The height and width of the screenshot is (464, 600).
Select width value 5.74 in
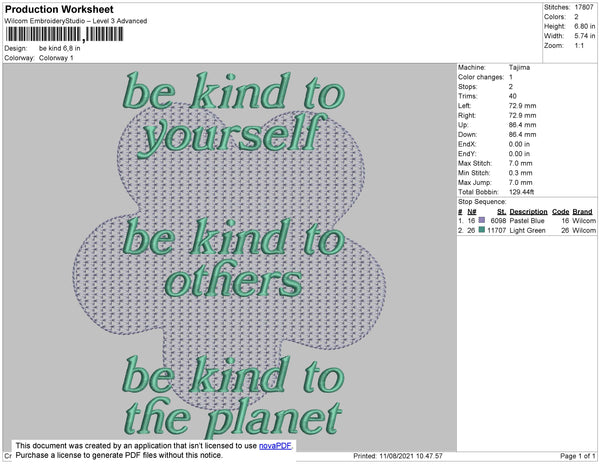point(584,36)
